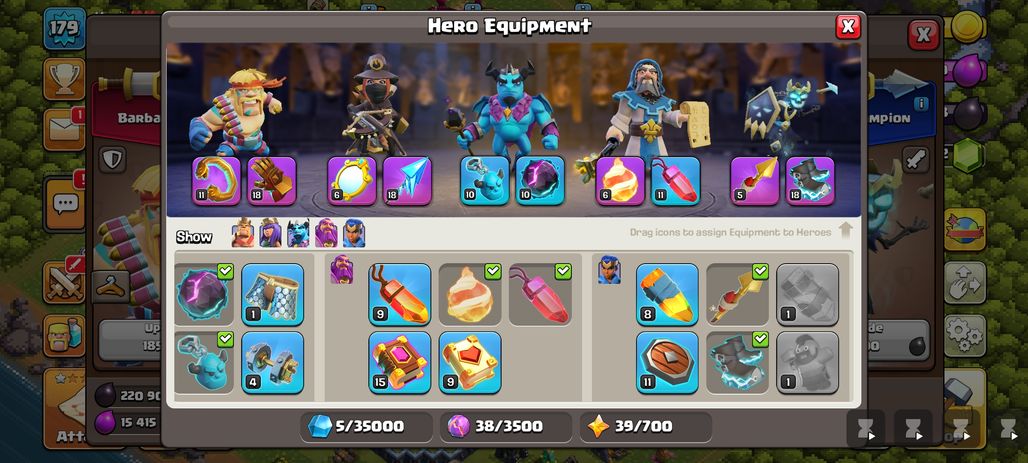This screenshot has height=463, width=1028.
Task: Click the Shiny Ore 5/35000 counter
Action: [366, 427]
